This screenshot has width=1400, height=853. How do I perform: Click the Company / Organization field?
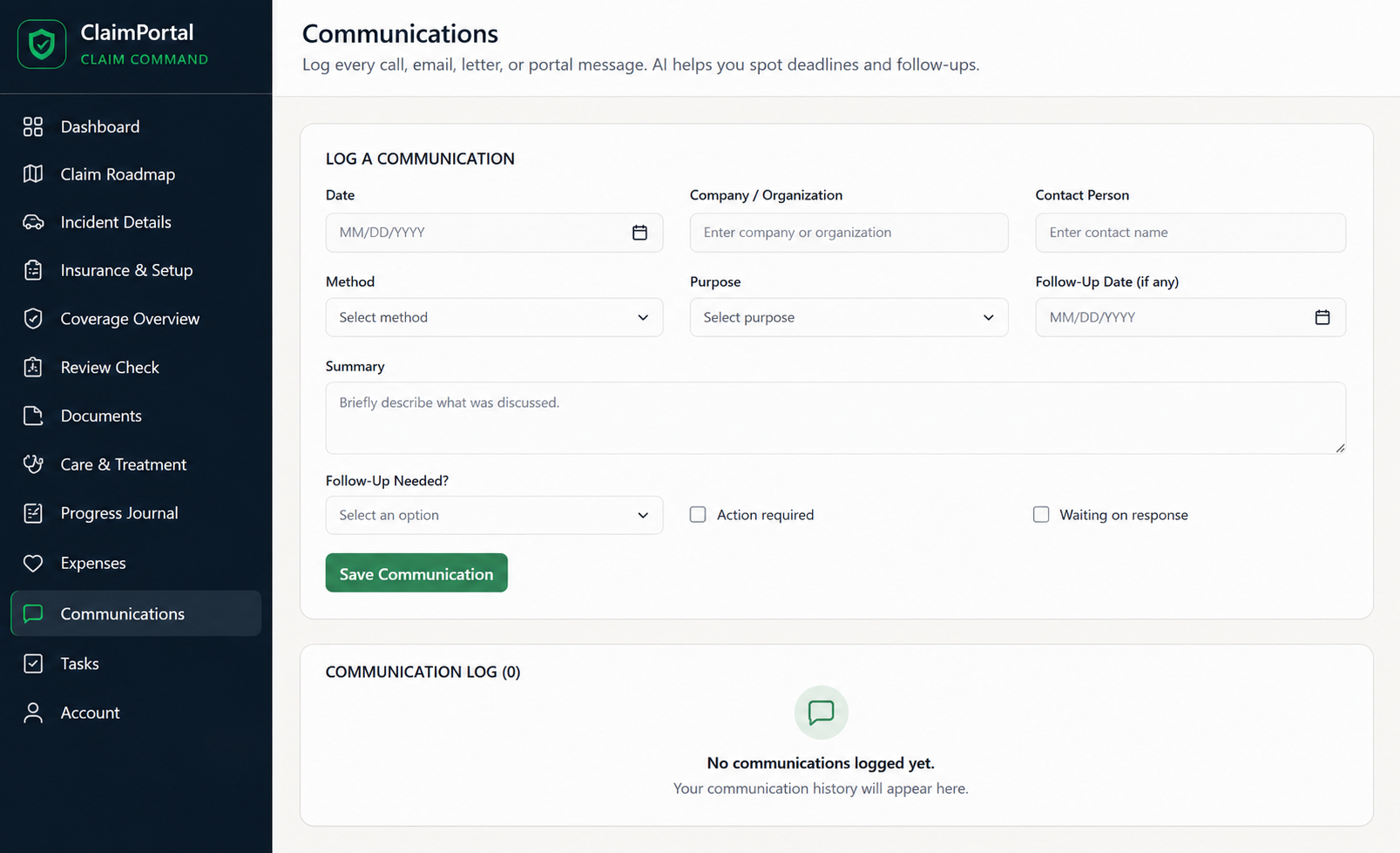849,233
